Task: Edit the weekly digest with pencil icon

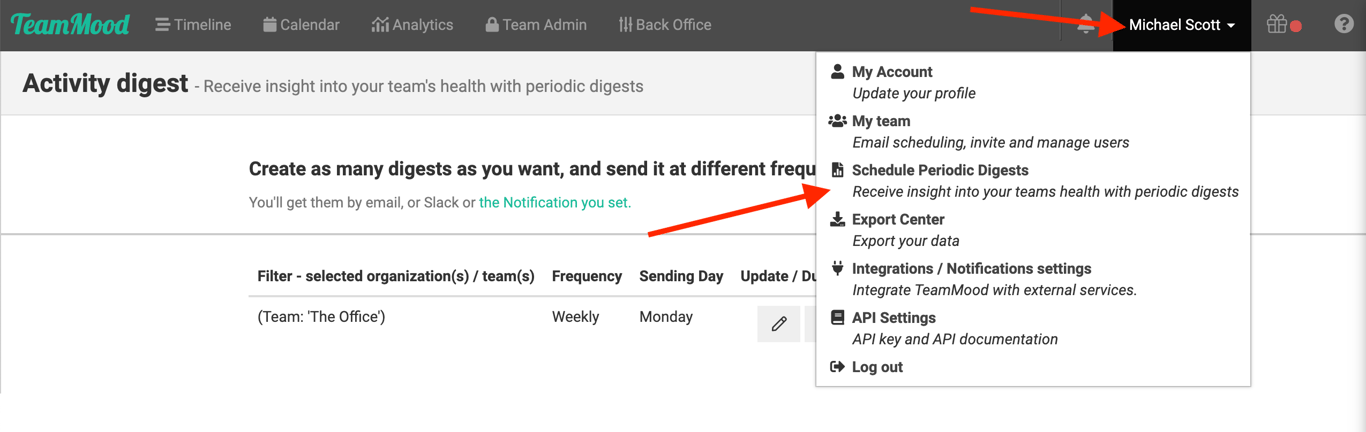Action: coord(779,324)
